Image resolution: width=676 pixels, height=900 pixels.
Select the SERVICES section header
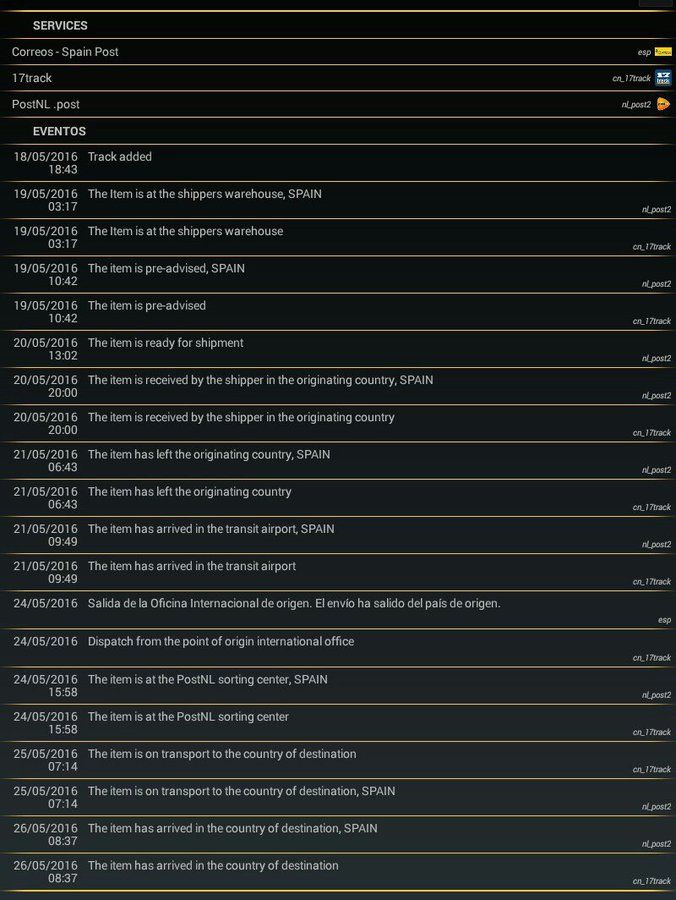click(x=60, y=25)
